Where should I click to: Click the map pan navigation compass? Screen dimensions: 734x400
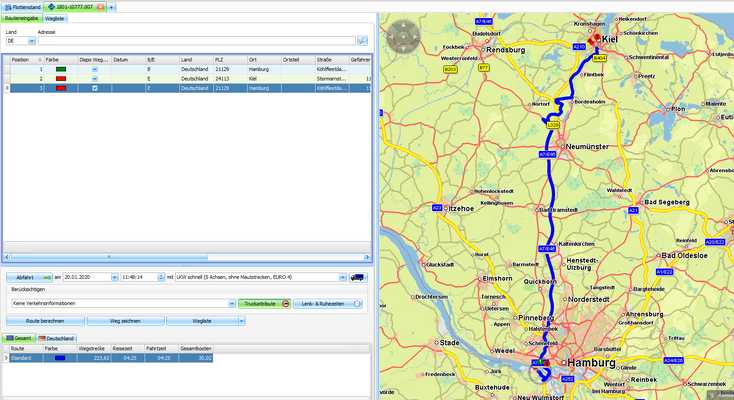pyautogui.click(x=403, y=38)
